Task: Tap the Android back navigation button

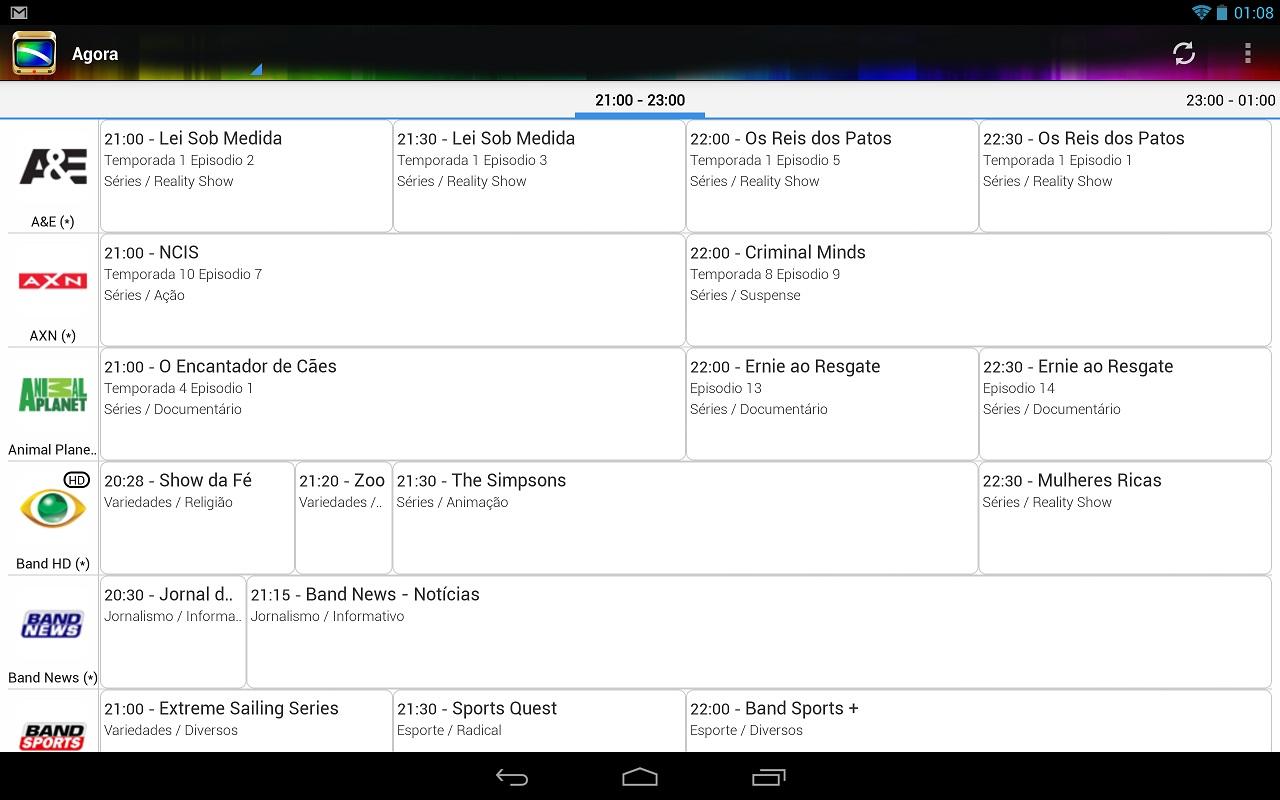Action: pos(512,777)
